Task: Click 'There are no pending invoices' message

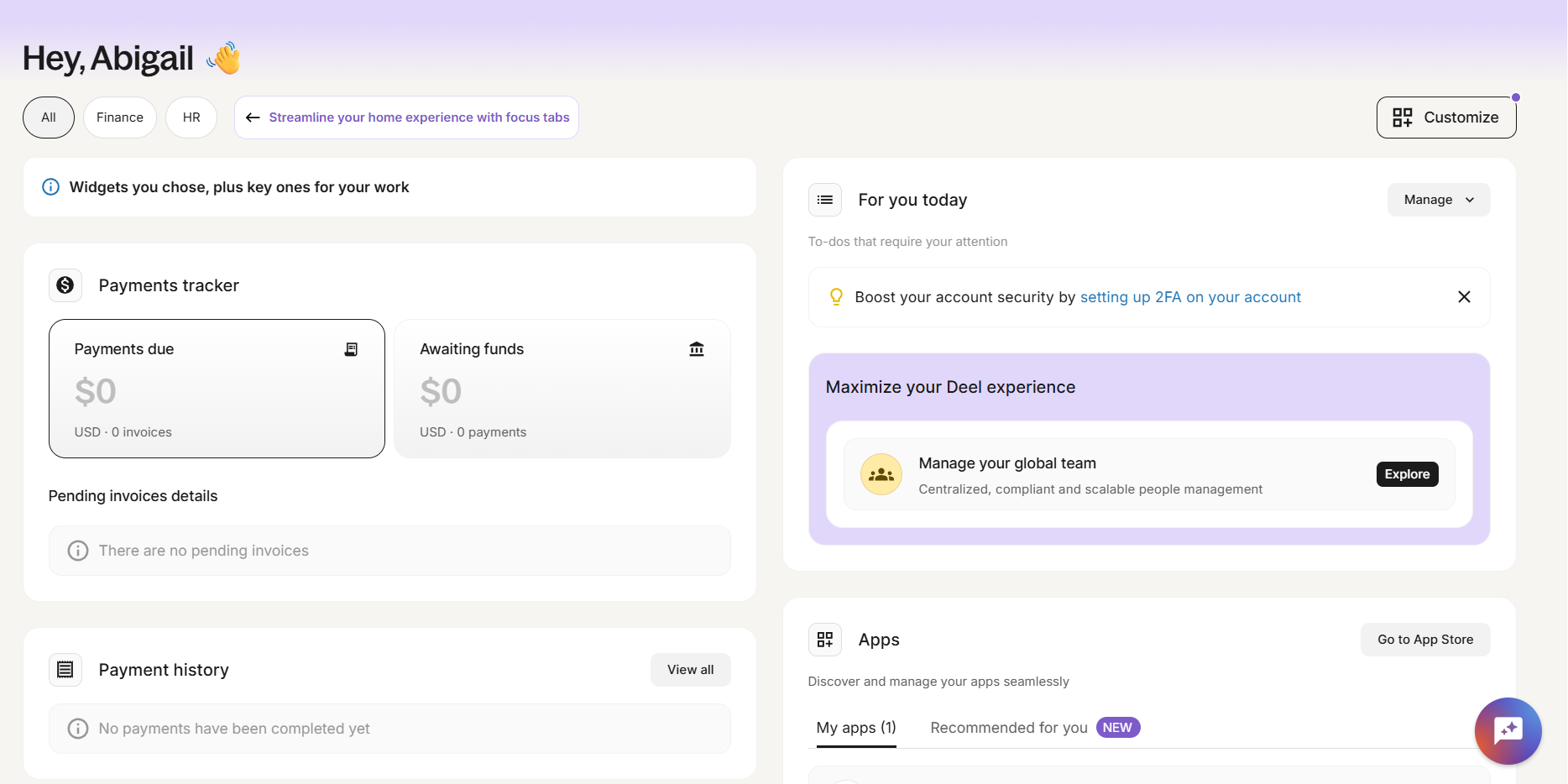Action: (x=204, y=551)
